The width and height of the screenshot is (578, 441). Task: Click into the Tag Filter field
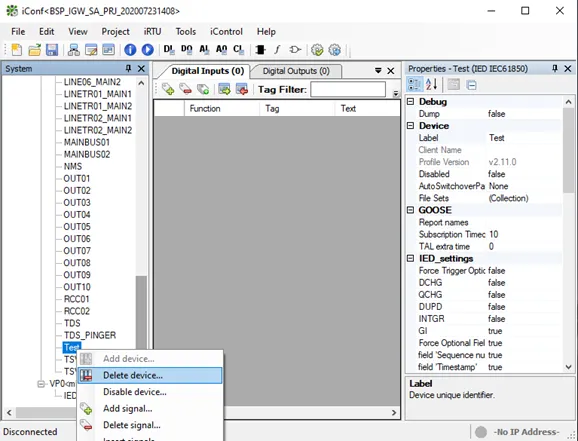(x=348, y=90)
